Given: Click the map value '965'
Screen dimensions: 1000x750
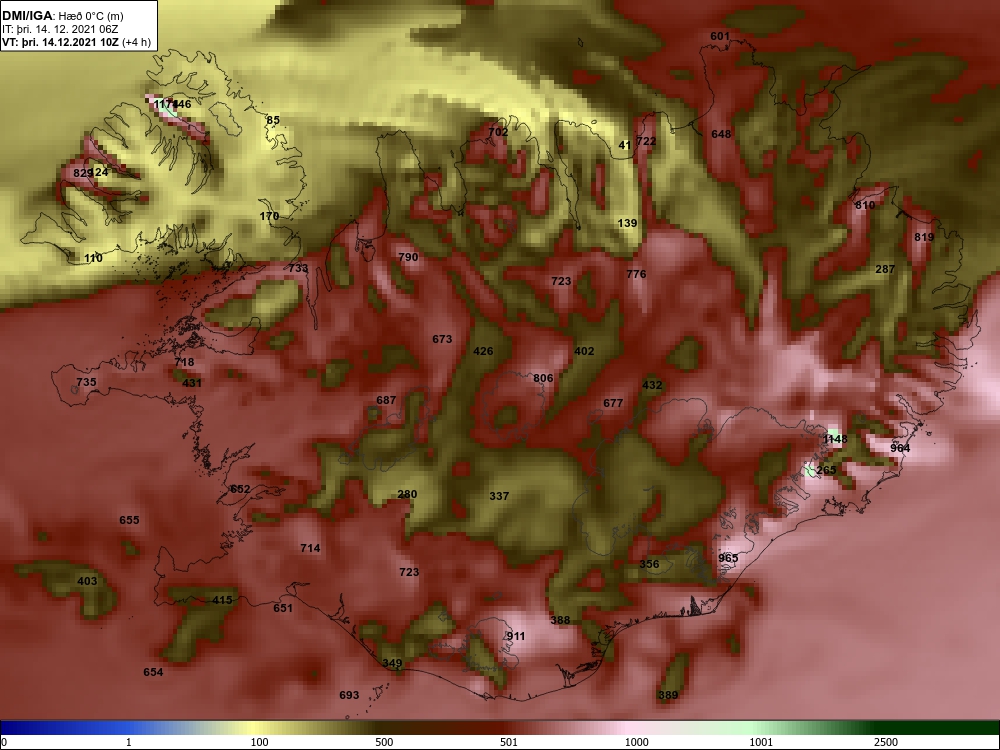Looking at the screenshot, I should coord(728,558).
